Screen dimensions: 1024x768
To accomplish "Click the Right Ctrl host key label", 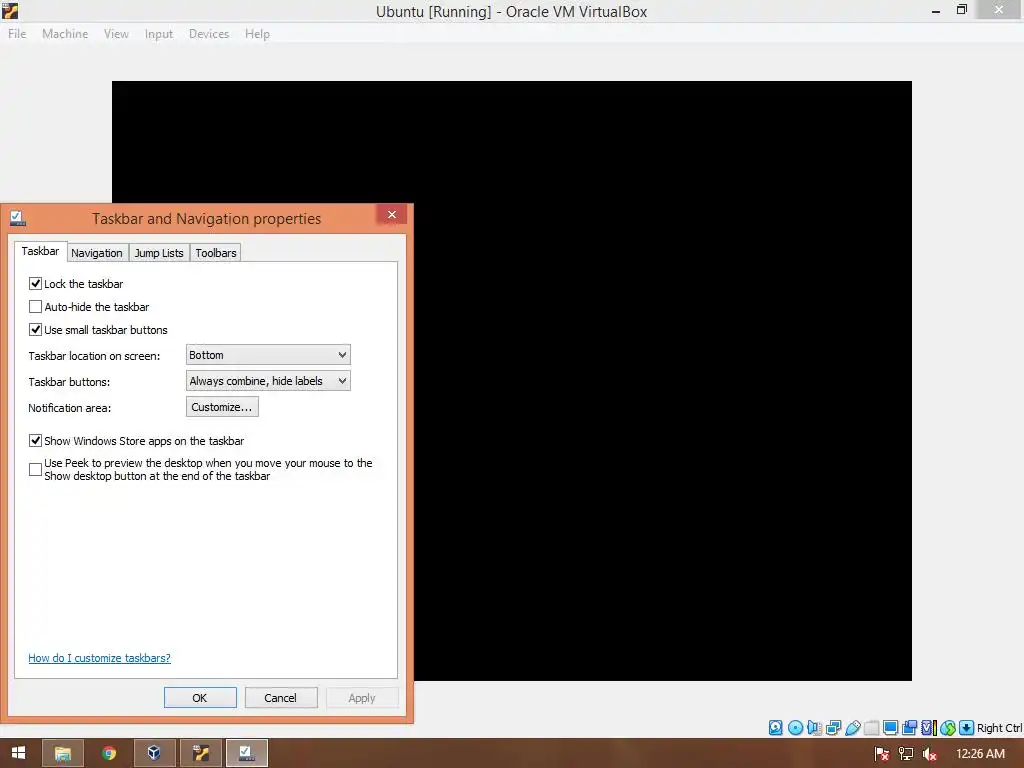I will [x=999, y=728].
